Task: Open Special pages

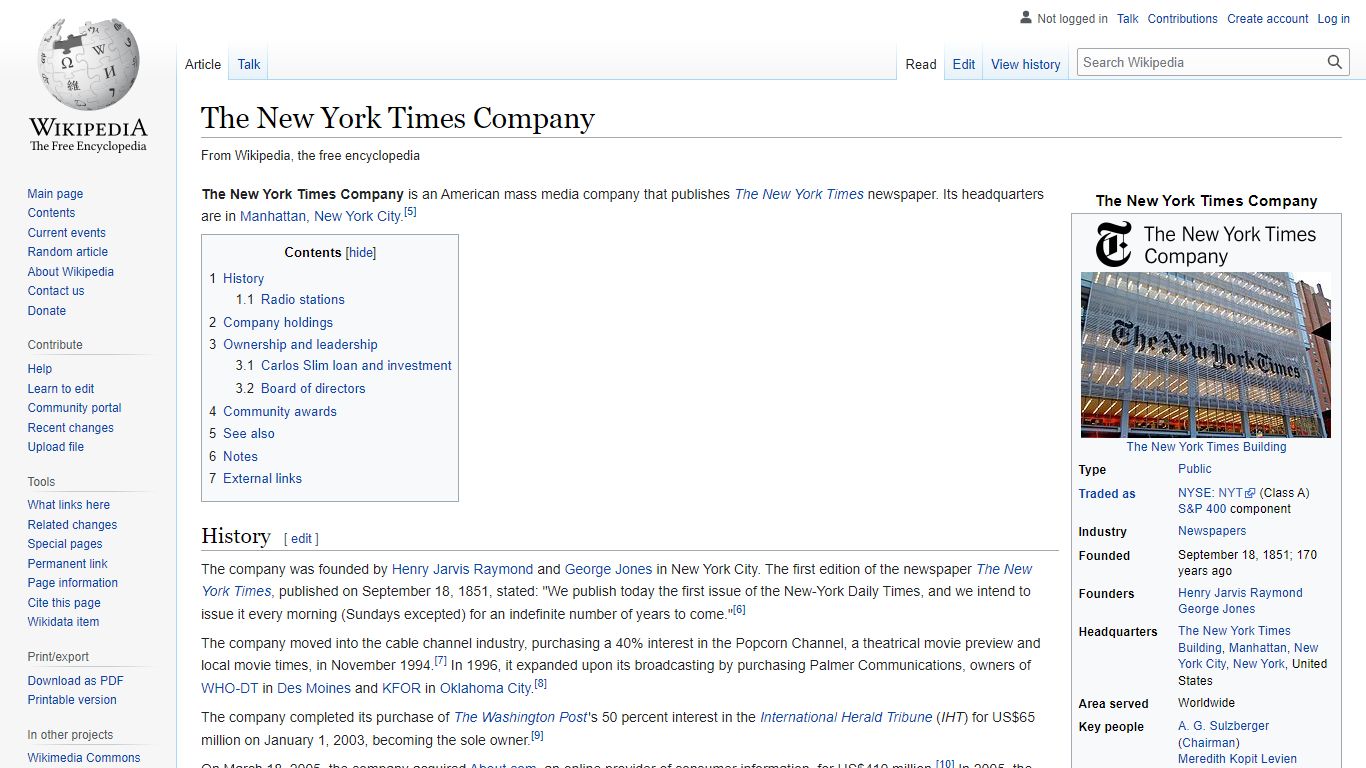Action: 65,544
